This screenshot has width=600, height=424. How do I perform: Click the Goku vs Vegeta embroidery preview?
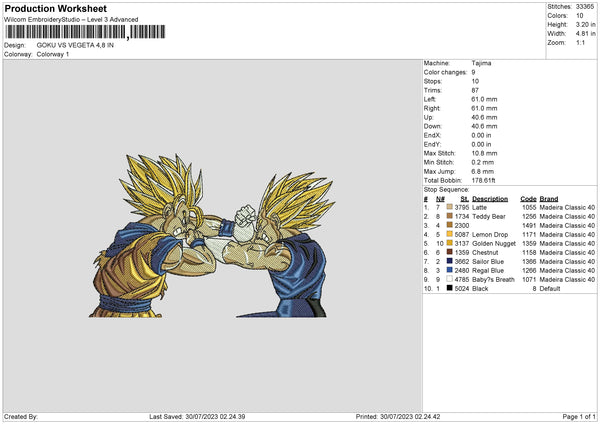point(212,235)
